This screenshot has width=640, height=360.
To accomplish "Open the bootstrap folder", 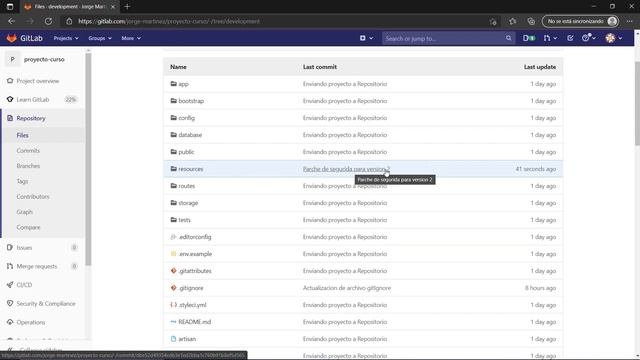I will pyautogui.click(x=191, y=101).
